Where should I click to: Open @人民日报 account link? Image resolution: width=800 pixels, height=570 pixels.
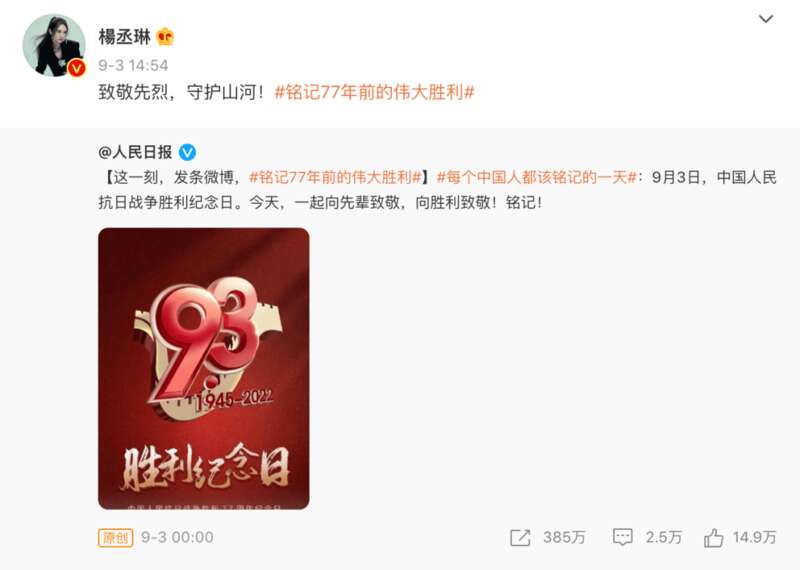[x=135, y=152]
